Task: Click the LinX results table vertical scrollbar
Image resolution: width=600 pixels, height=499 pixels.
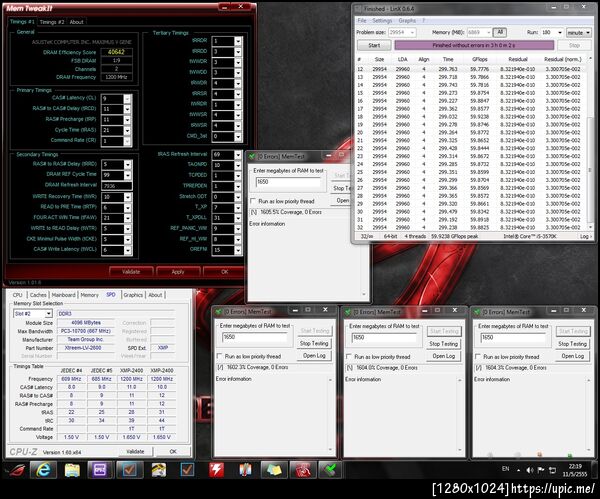Action: (x=590, y=144)
